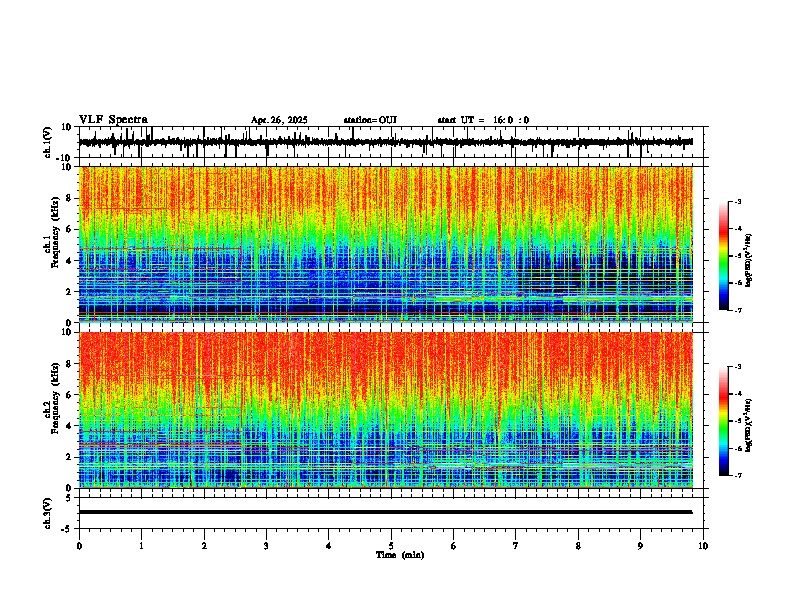Click the time-axis tick label "9"
The image size is (792, 612).
641,546
